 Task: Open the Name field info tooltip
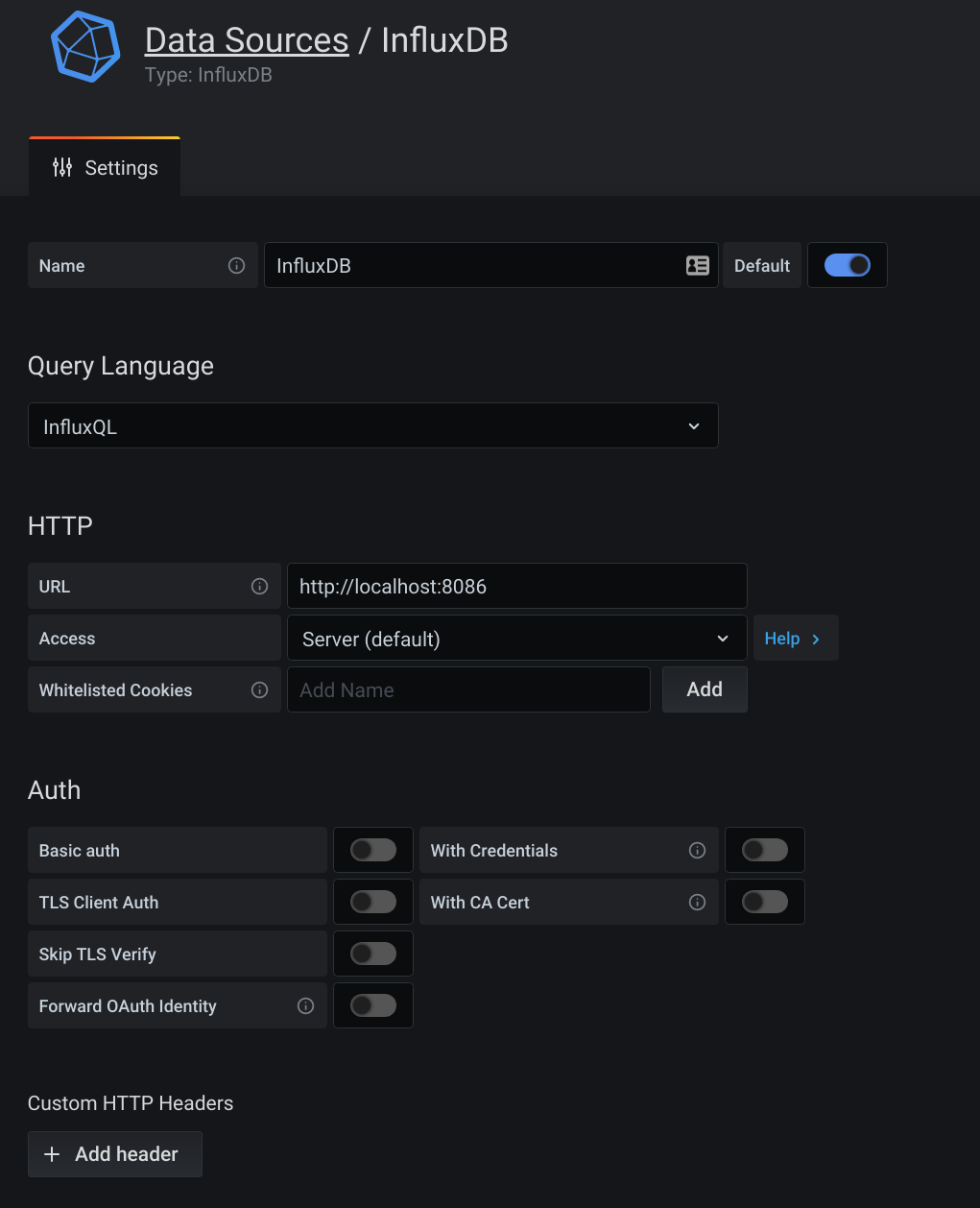point(236,265)
